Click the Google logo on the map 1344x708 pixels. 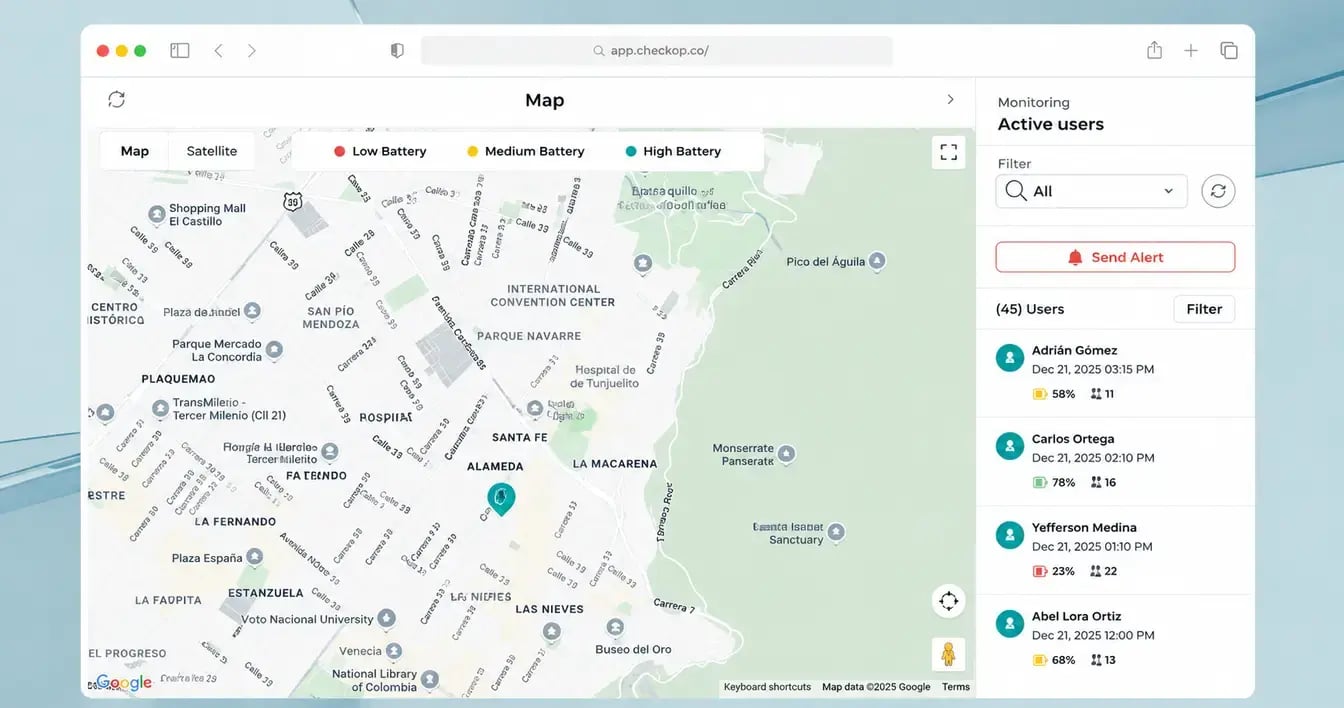click(x=124, y=683)
